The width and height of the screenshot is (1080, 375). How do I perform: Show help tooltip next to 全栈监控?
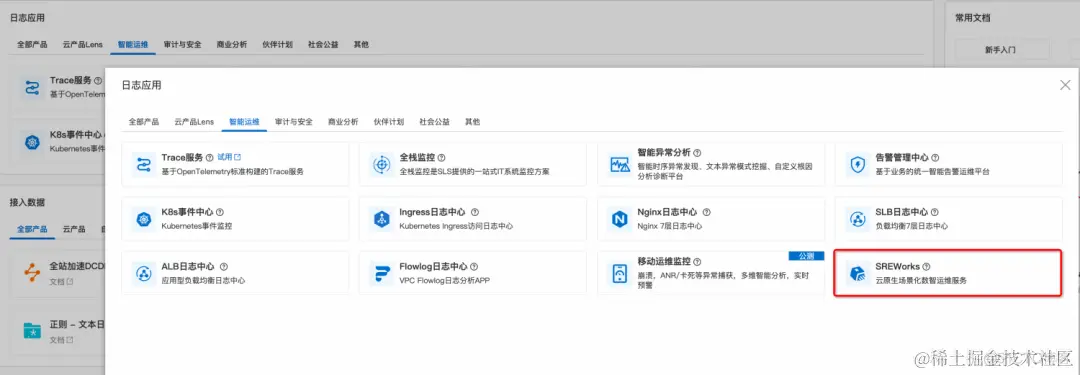(442, 158)
